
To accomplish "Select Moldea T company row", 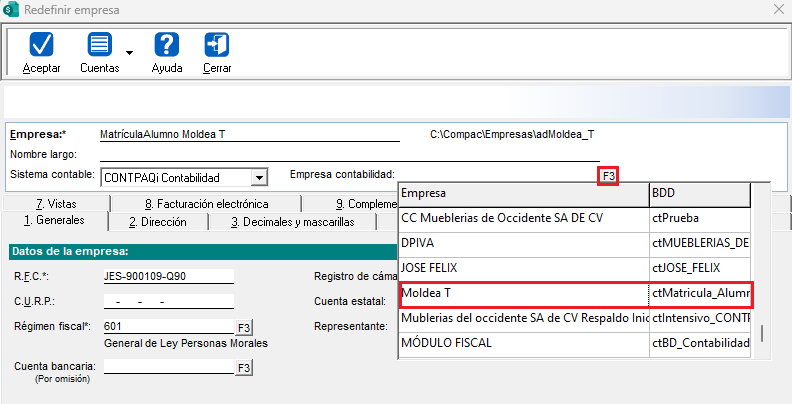I will click(523, 293).
